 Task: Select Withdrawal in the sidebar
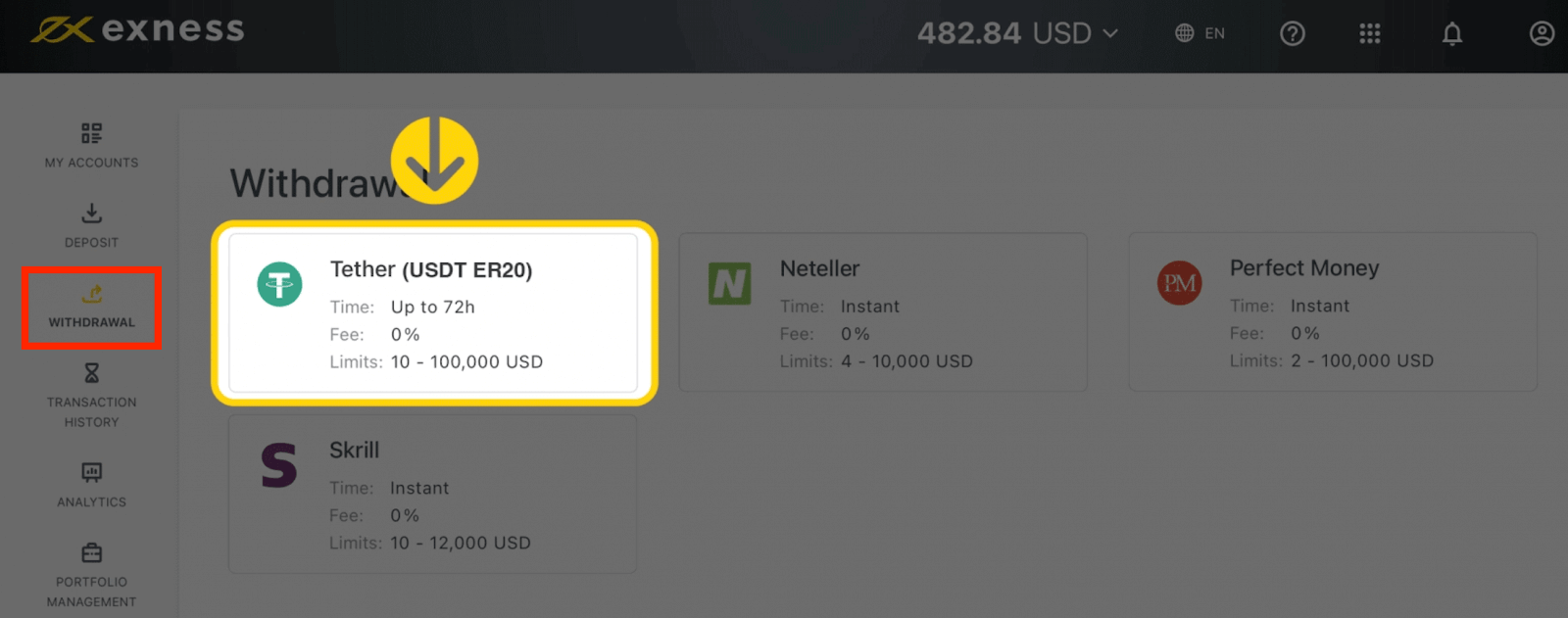[92, 306]
